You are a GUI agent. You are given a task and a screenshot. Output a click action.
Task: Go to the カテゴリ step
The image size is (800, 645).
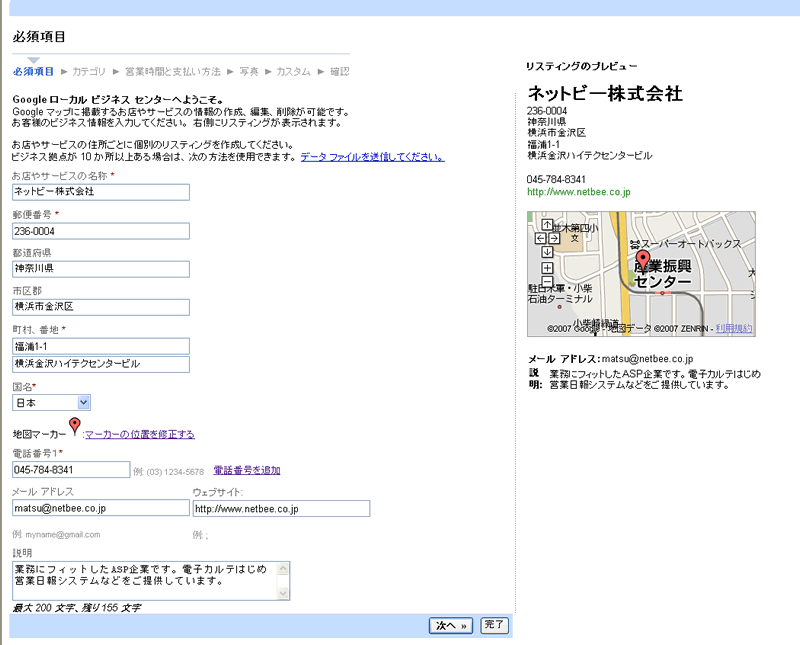89,71
